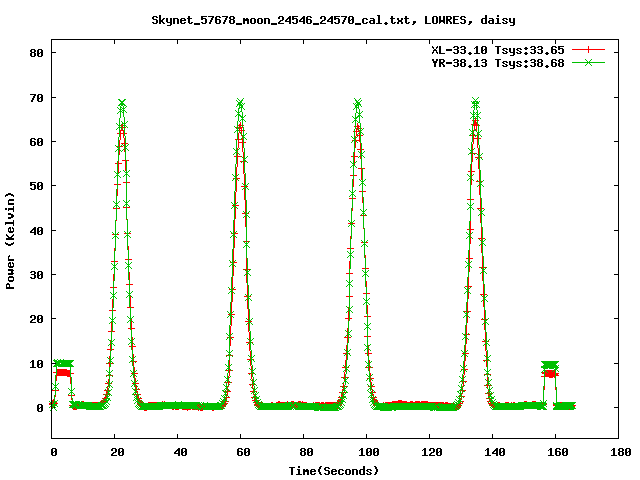Click the y-axis tick label 30
Screen dimensions: 640x480
click(x=36, y=275)
